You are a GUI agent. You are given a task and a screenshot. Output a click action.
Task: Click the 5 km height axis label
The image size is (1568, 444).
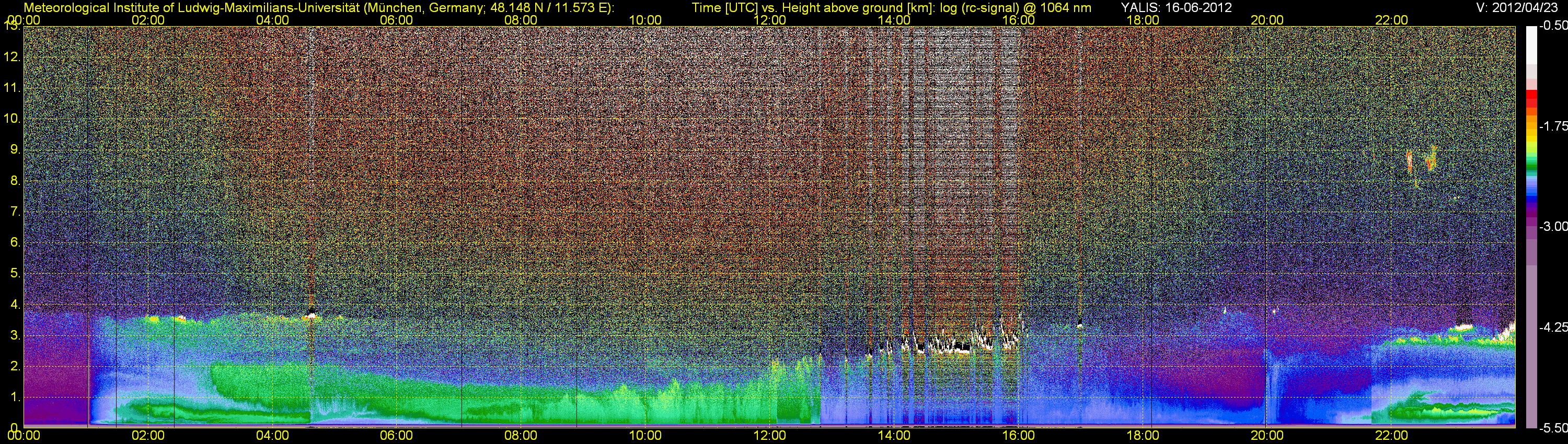pos(15,273)
